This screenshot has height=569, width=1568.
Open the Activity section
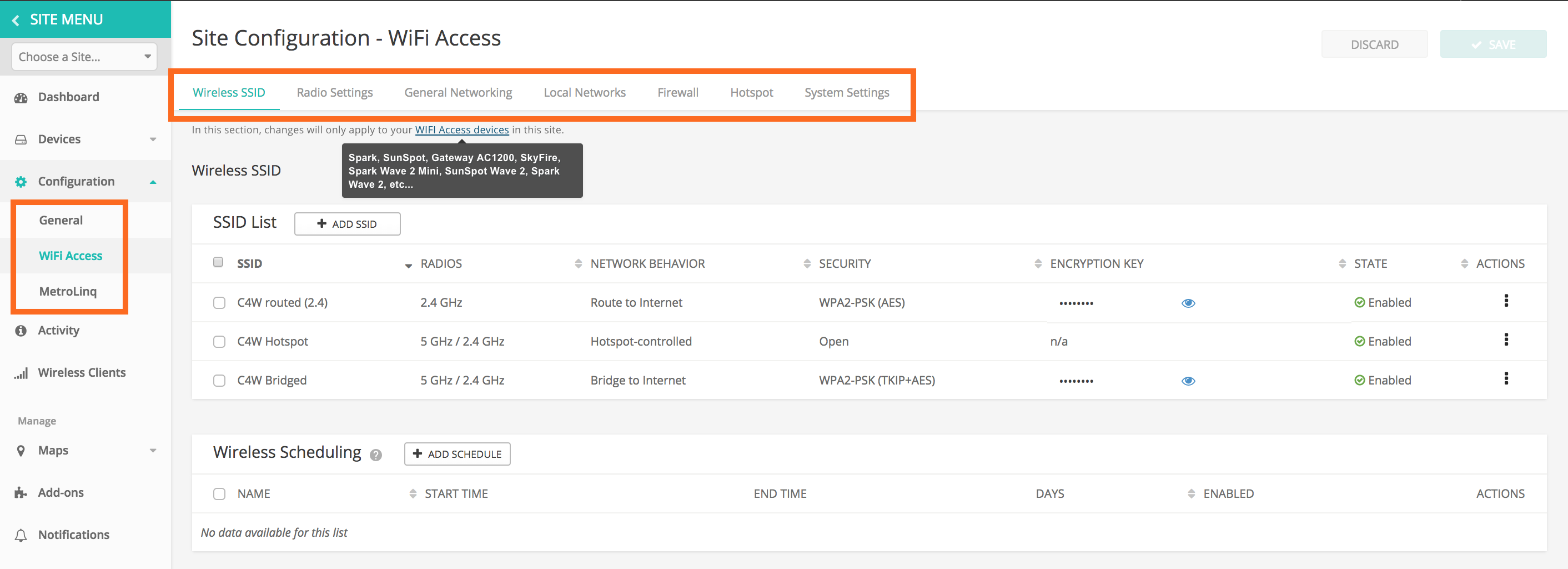58,330
